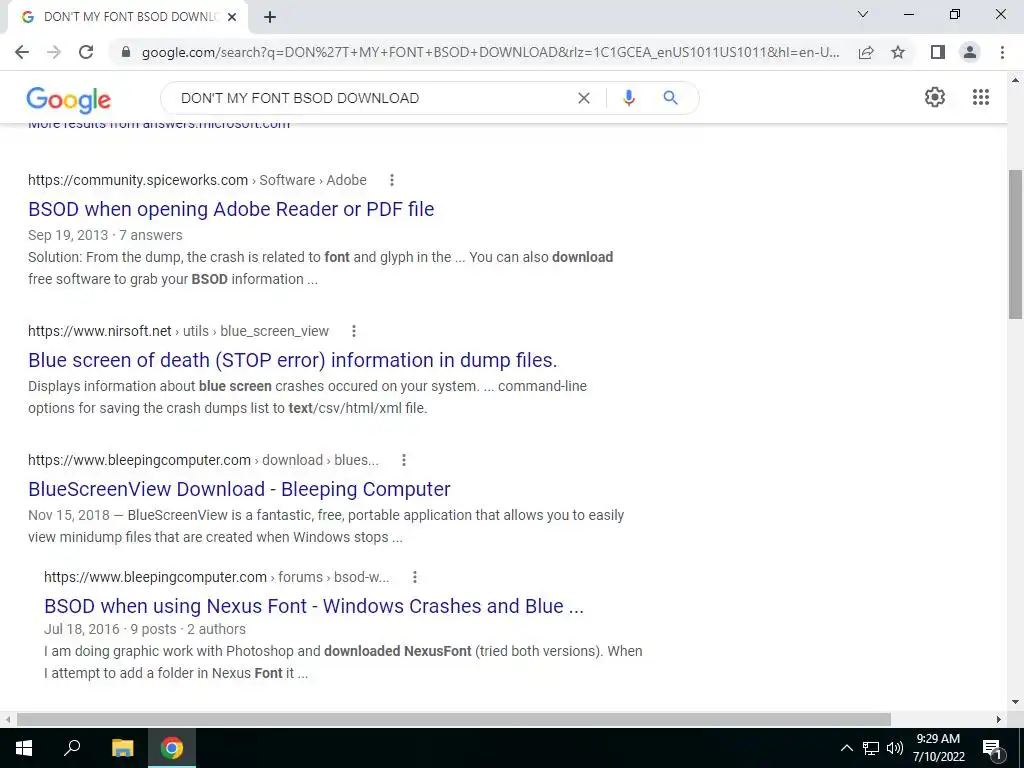Click the scroll-down arrow of vertical scrollbar
Viewport: 1024px width, 768px height.
pos(1015,702)
